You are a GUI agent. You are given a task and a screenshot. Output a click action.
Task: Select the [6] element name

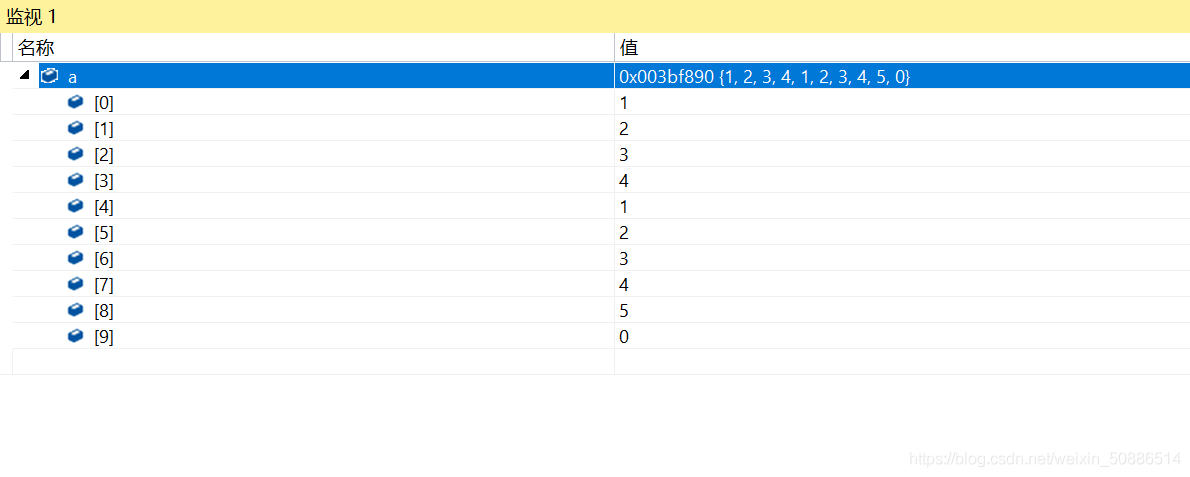[104, 259]
